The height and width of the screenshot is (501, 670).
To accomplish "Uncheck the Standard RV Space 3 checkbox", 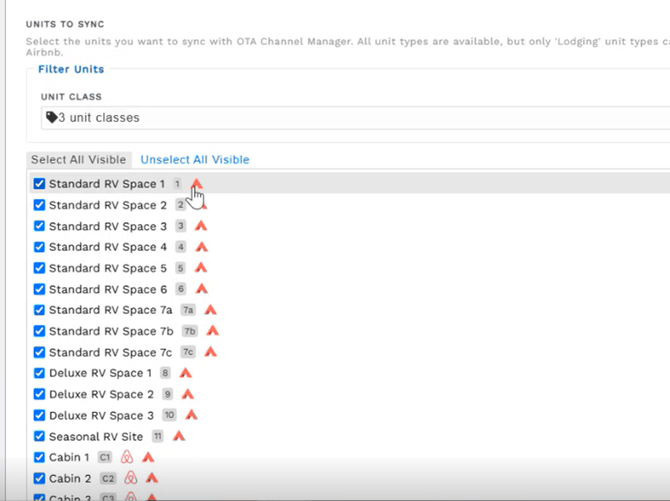I will pos(39,226).
